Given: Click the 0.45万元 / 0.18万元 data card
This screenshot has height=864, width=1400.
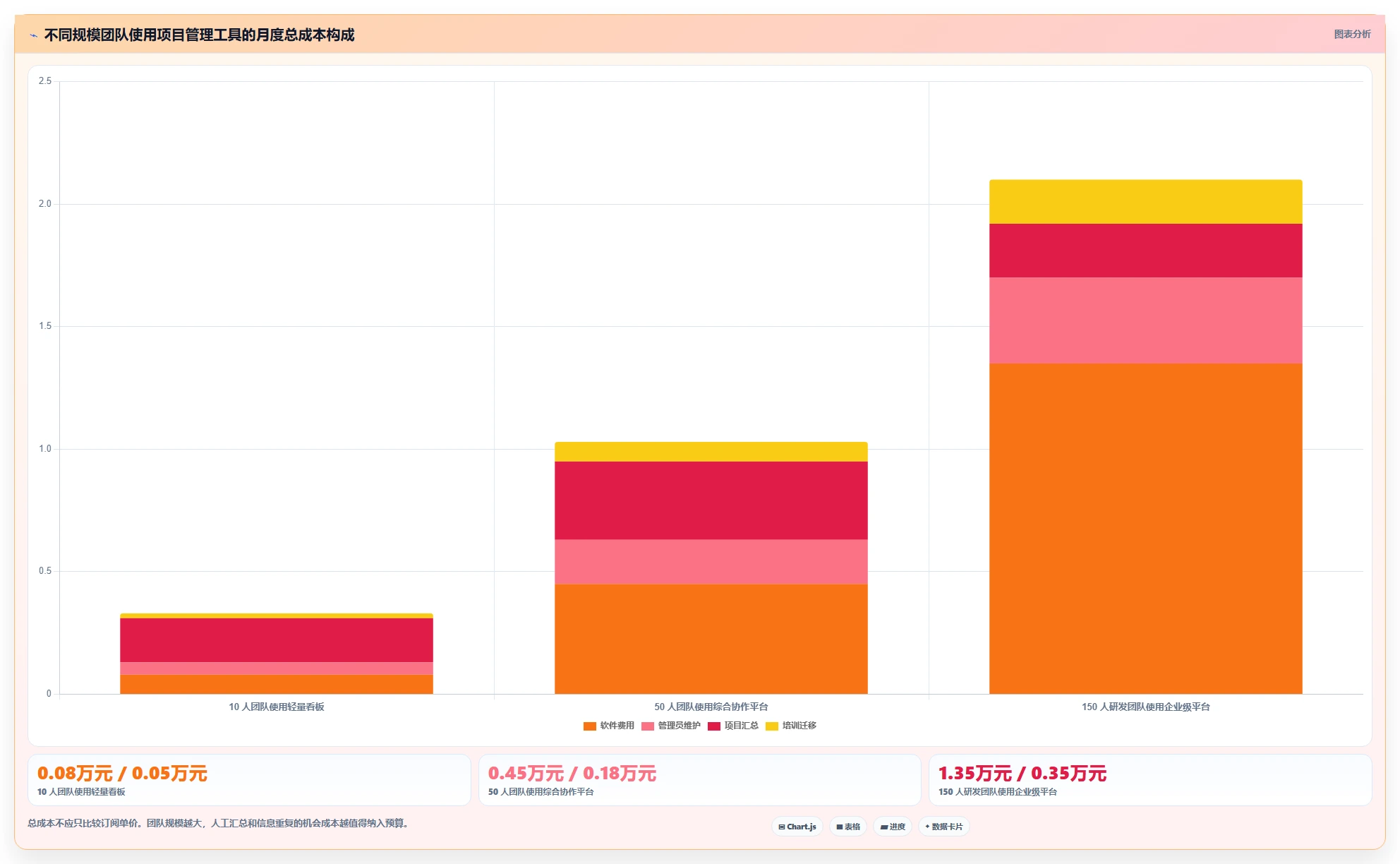Looking at the screenshot, I should pos(700,780).
